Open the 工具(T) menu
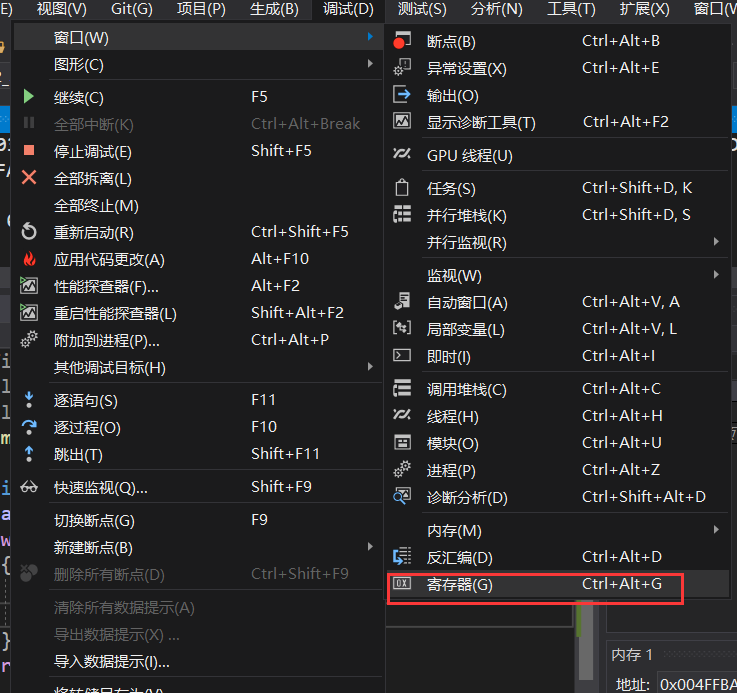Viewport: 737px width, 693px height. (571, 9)
